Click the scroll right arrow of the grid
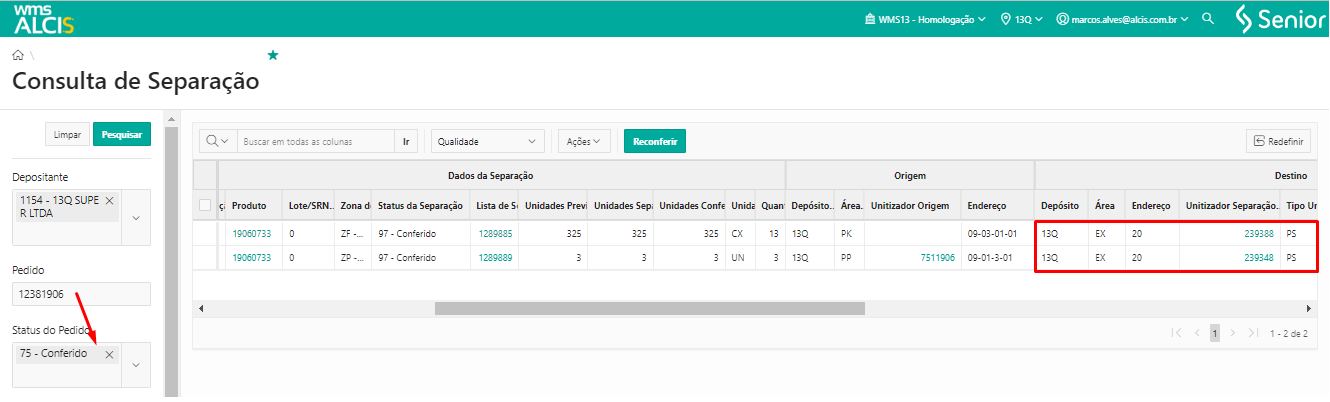This screenshot has height=402, width=1330. pyautogui.click(x=1309, y=309)
